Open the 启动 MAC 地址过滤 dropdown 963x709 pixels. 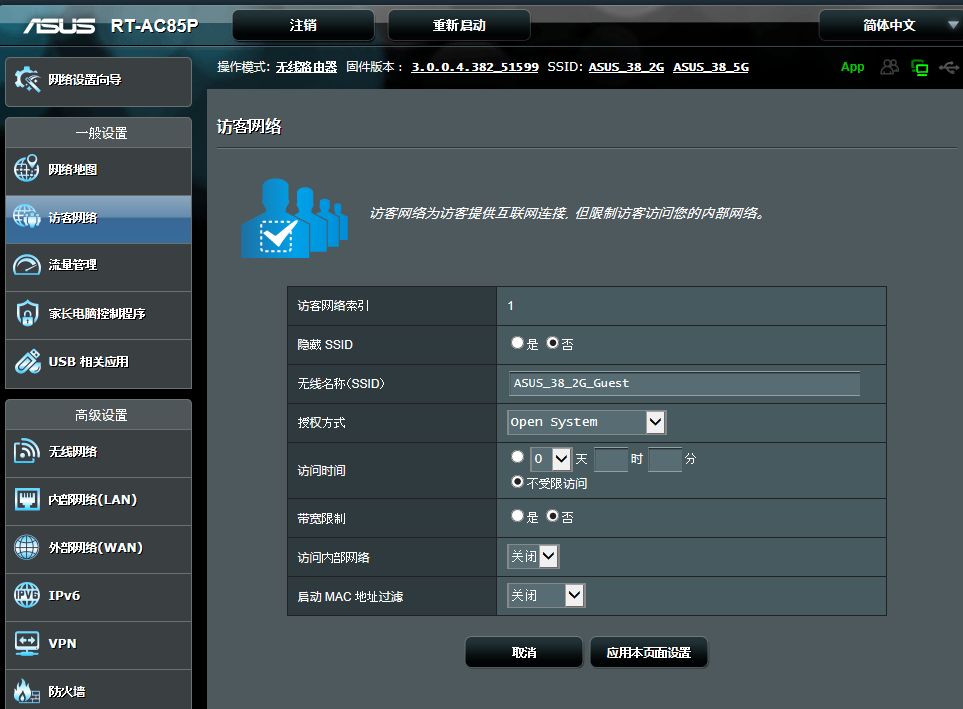(546, 595)
